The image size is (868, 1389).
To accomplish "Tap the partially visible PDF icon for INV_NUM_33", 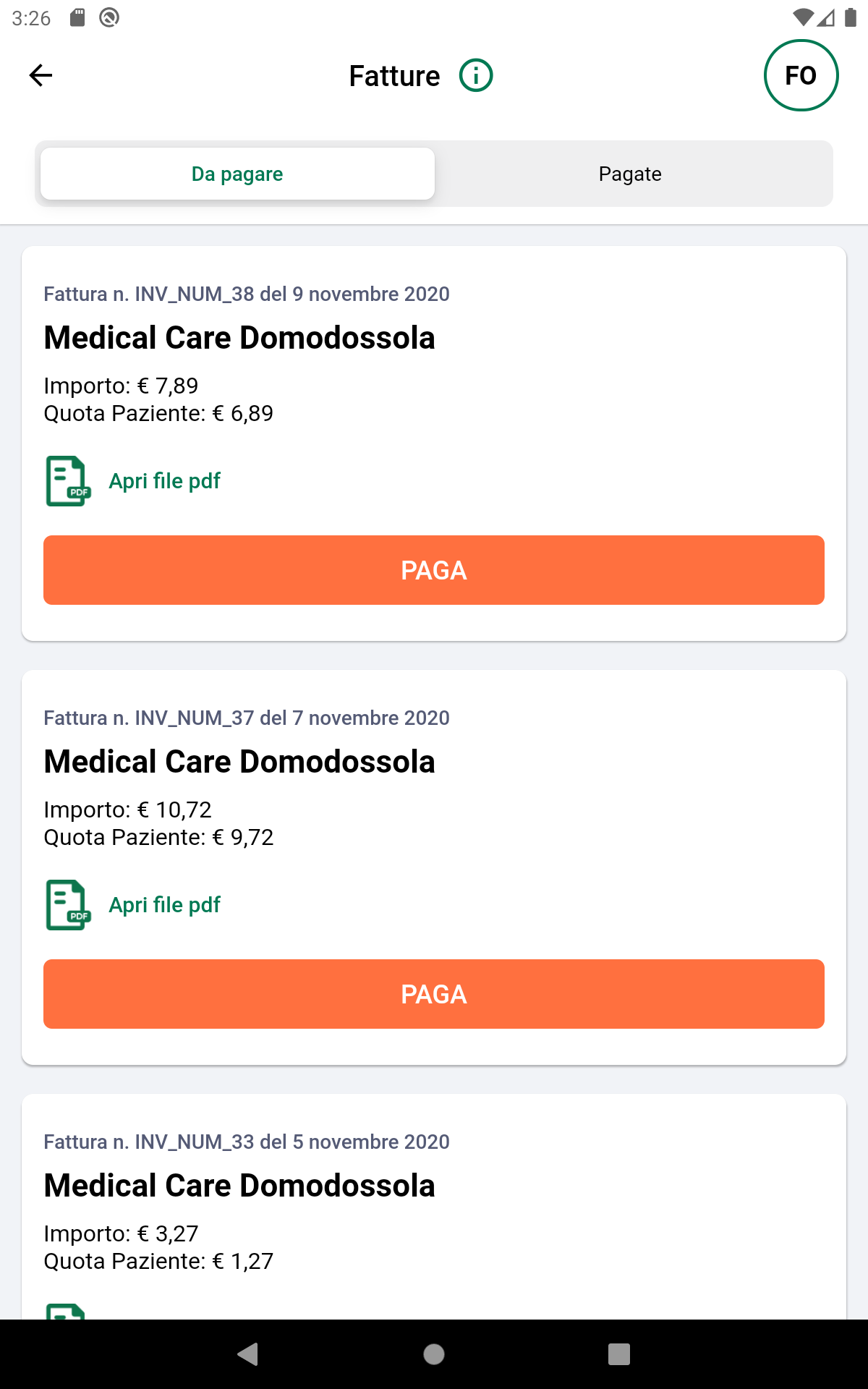I will 67,1311.
